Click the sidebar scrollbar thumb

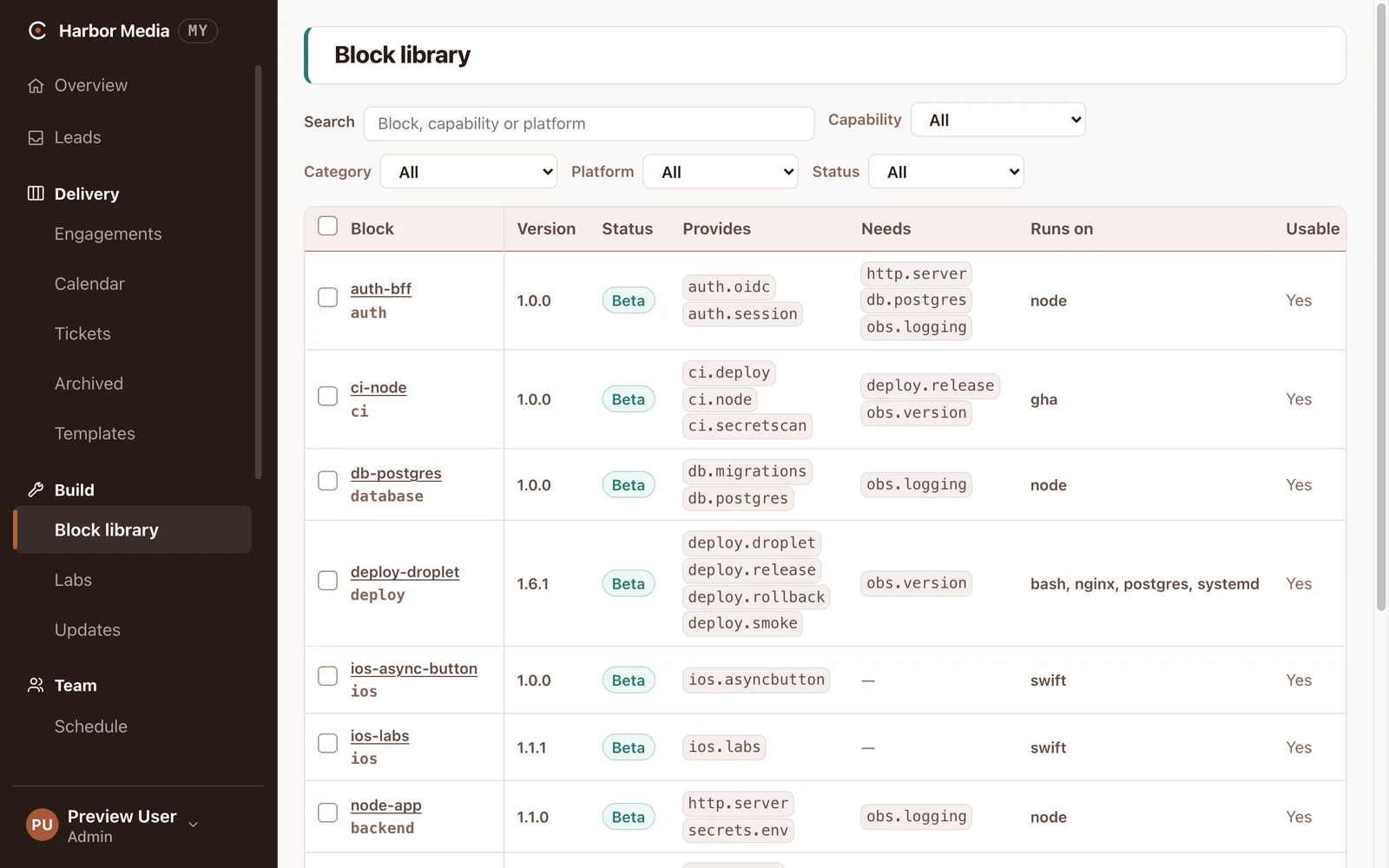click(x=258, y=272)
